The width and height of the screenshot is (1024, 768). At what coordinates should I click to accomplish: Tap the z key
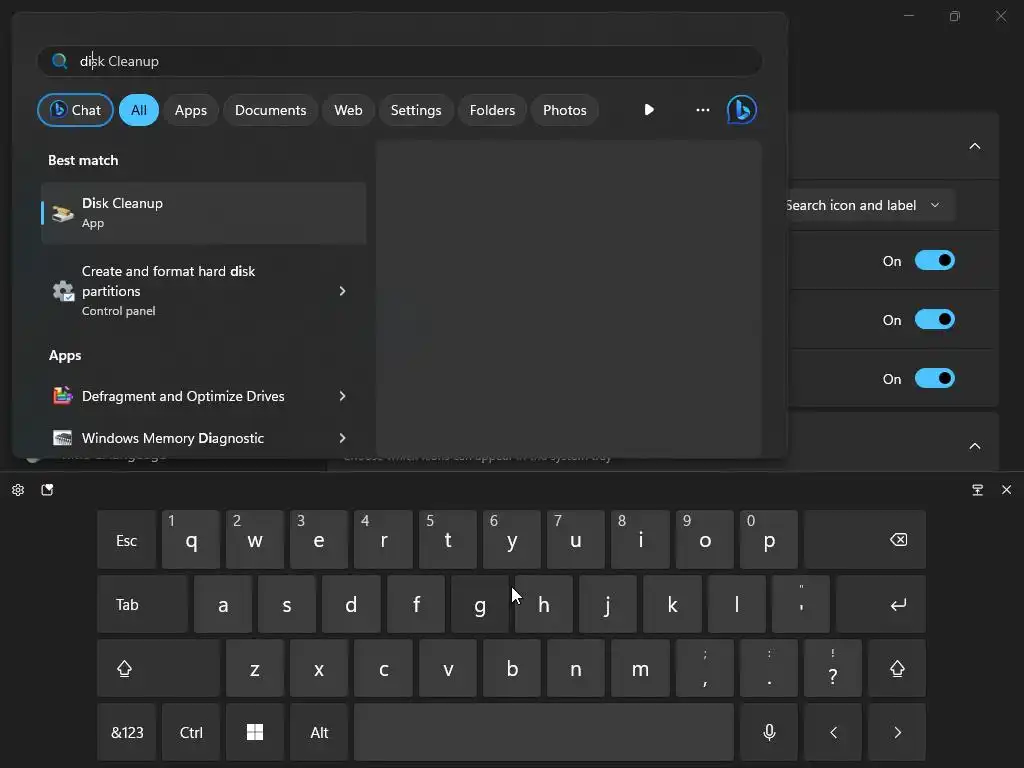(x=255, y=669)
